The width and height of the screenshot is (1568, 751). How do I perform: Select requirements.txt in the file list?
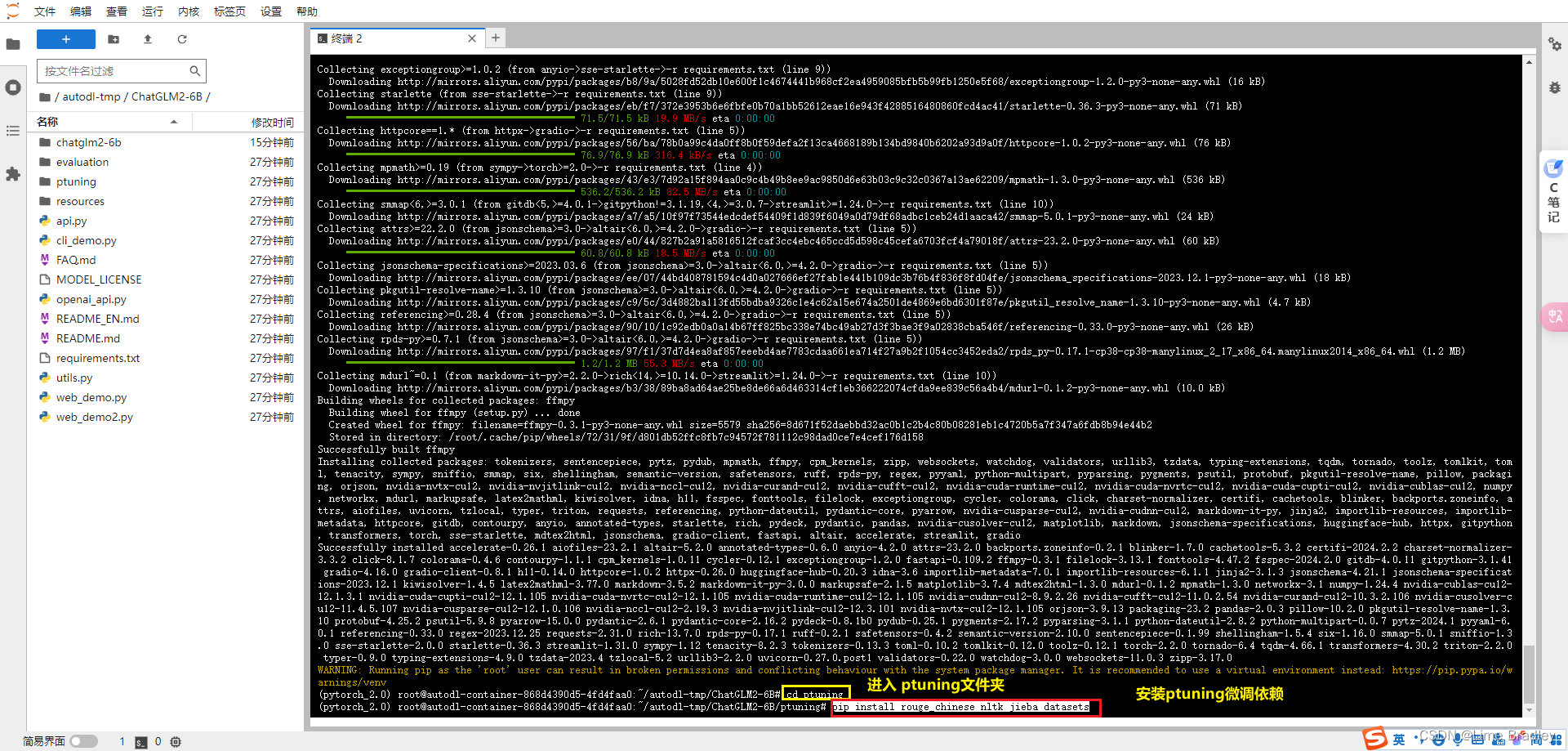[166, 358]
